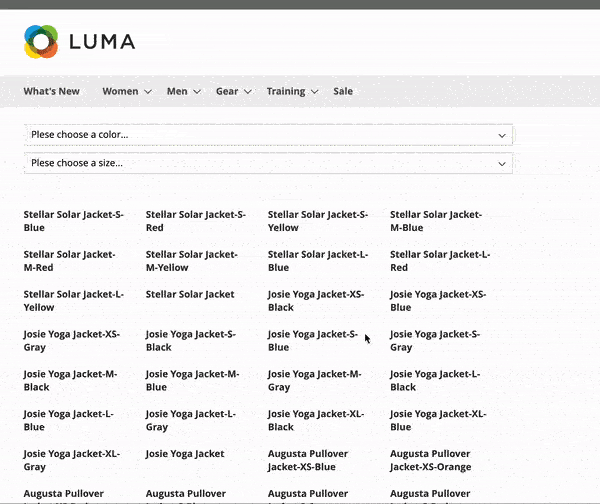This screenshot has width=600, height=504.
Task: Open Stellar Solar Jacket-M-Yellow product
Action: [x=191, y=261]
